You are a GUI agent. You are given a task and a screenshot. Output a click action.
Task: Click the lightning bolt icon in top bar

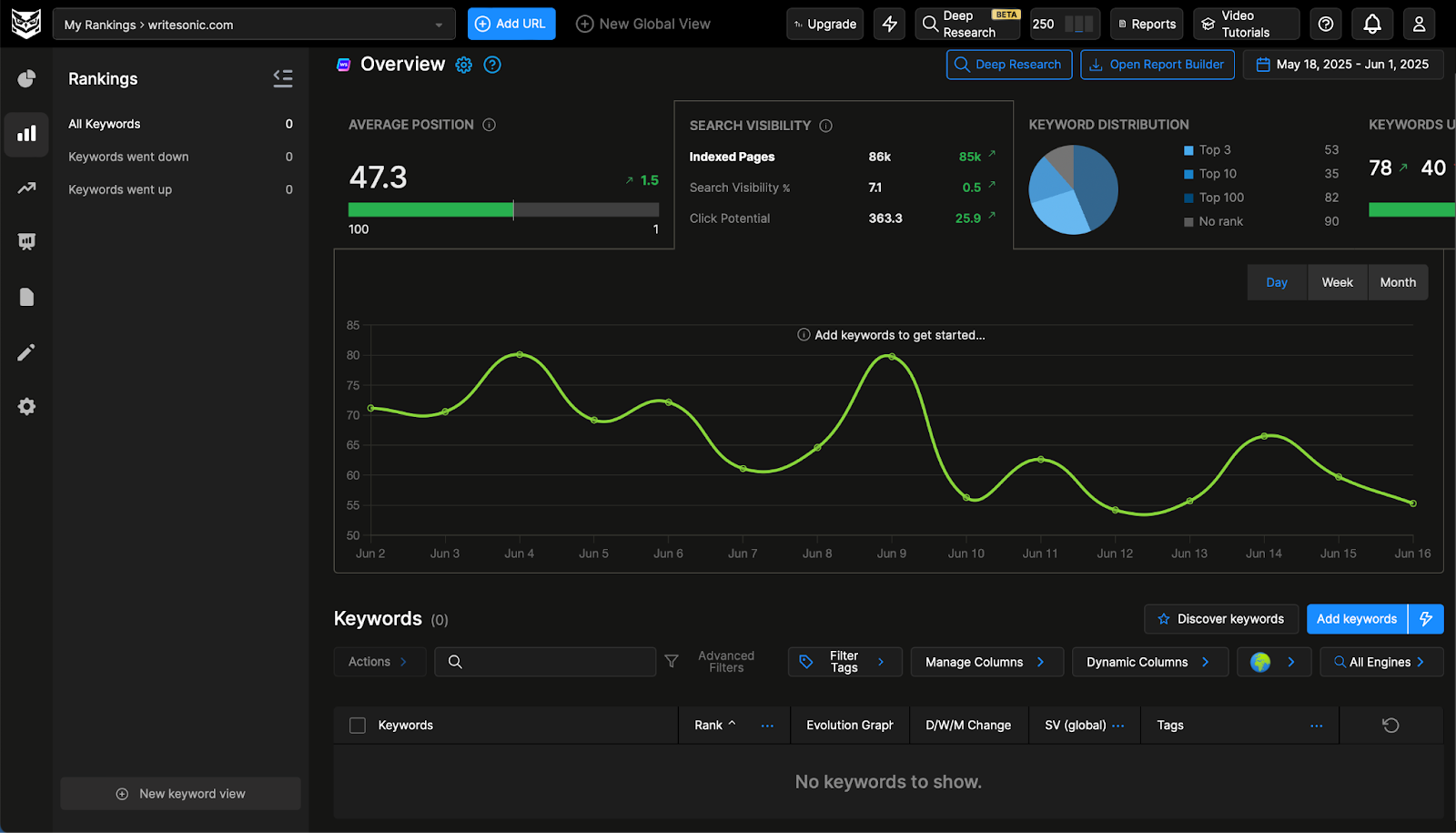point(889,25)
